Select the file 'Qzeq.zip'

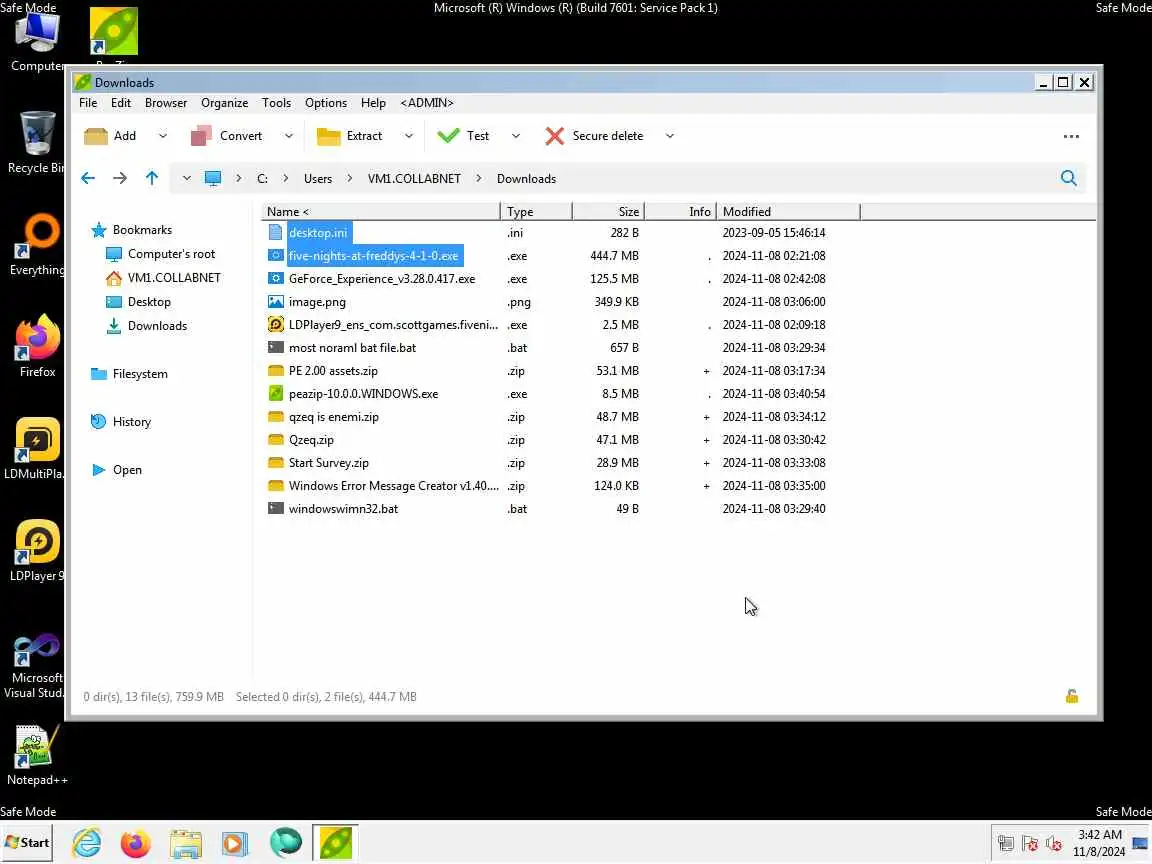[311, 440]
